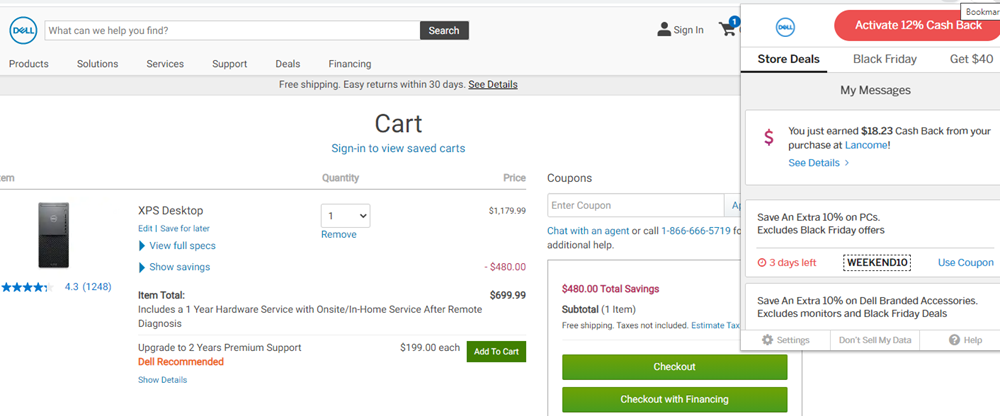Click the user profile icon beside Sign In
This screenshot has width=1000, height=416.
click(664, 29)
